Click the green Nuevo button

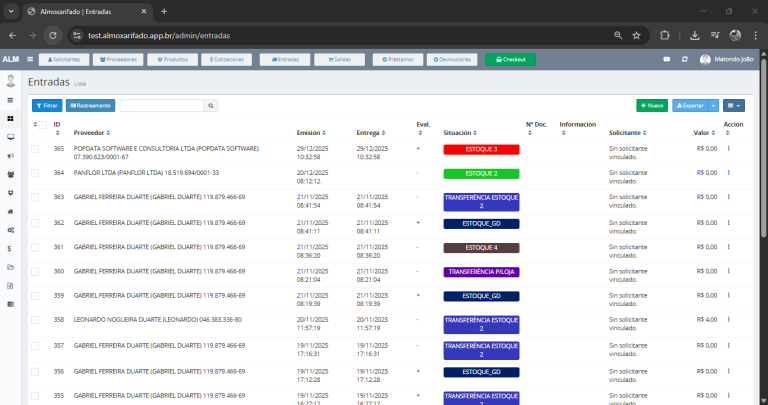coord(652,105)
